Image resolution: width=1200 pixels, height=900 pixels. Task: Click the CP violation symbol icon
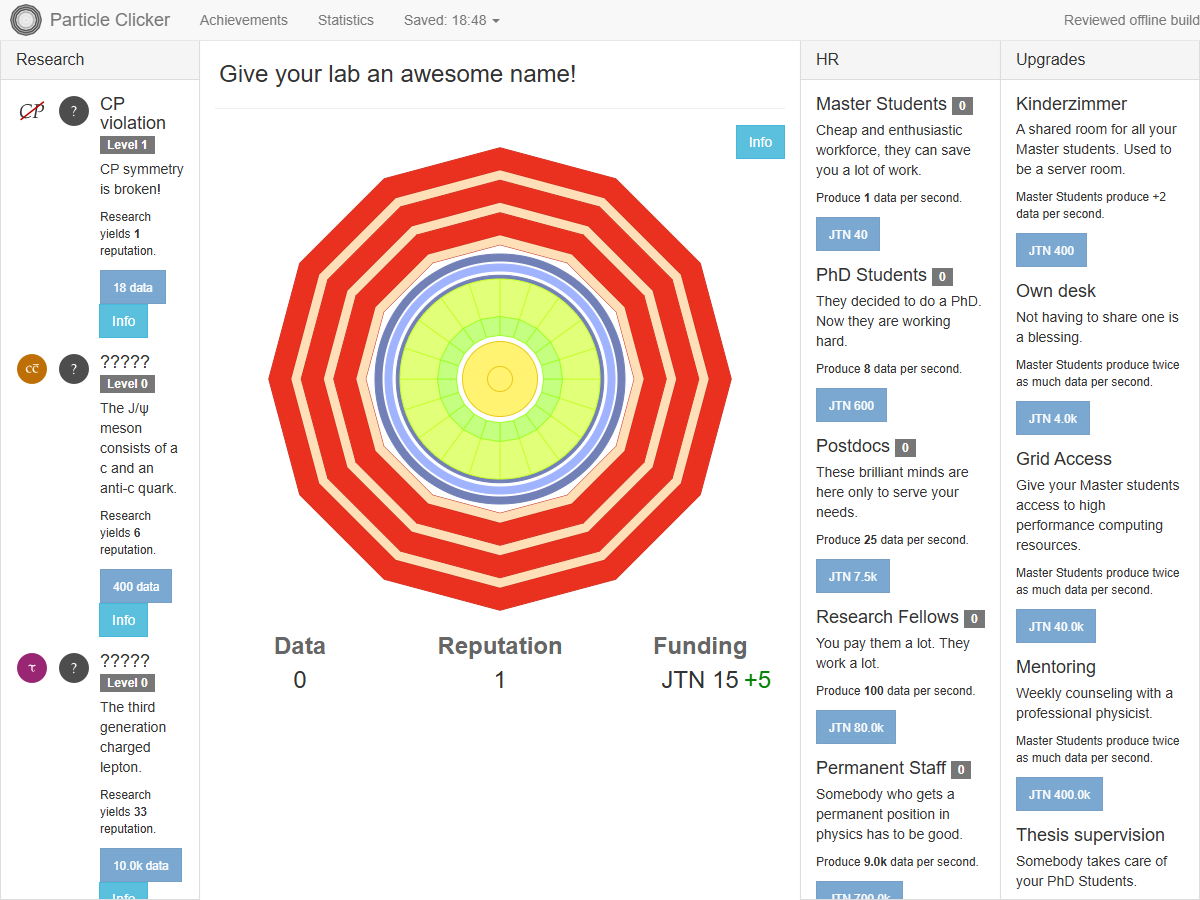click(x=32, y=111)
